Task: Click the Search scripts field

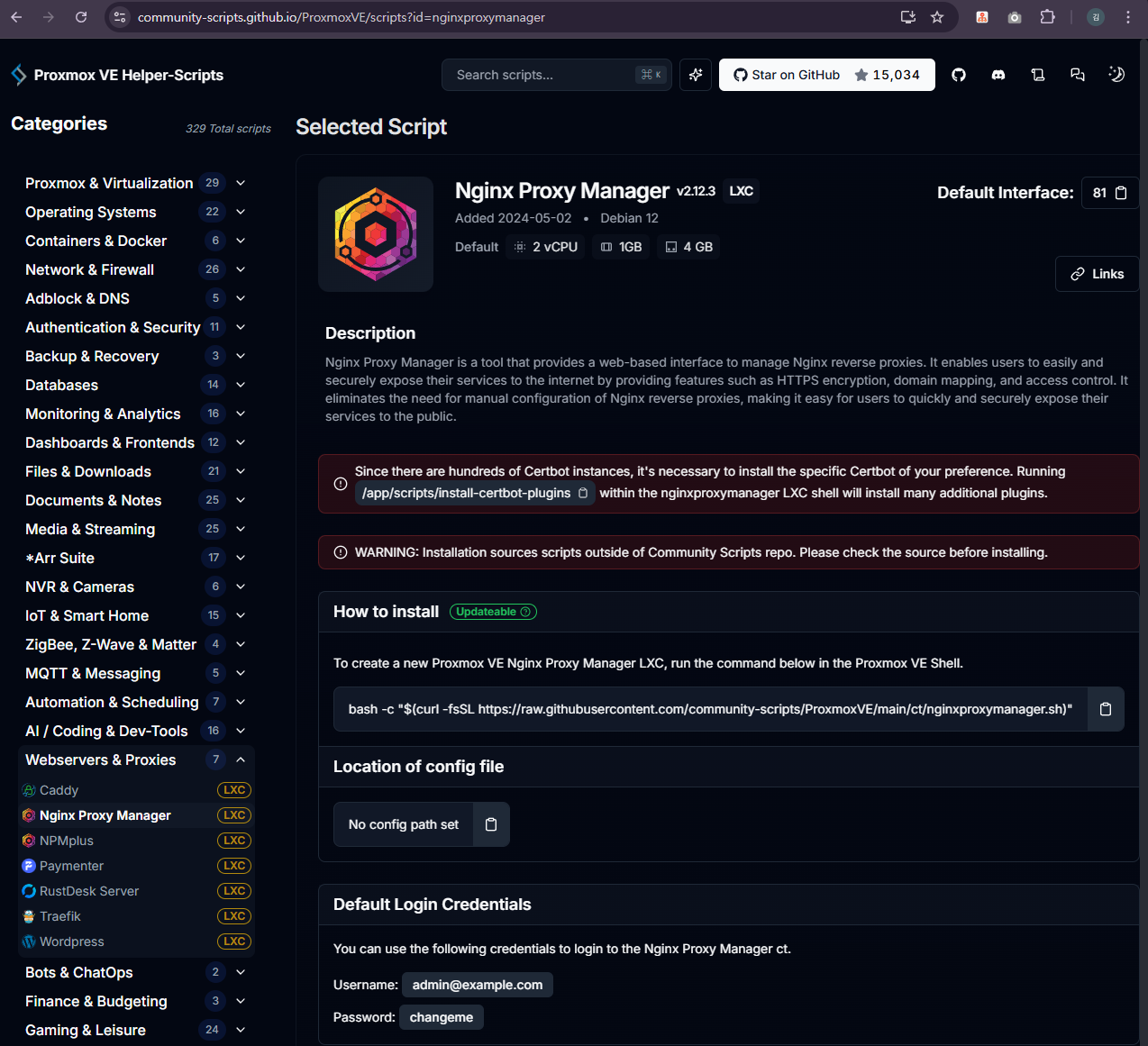Action: click(557, 75)
